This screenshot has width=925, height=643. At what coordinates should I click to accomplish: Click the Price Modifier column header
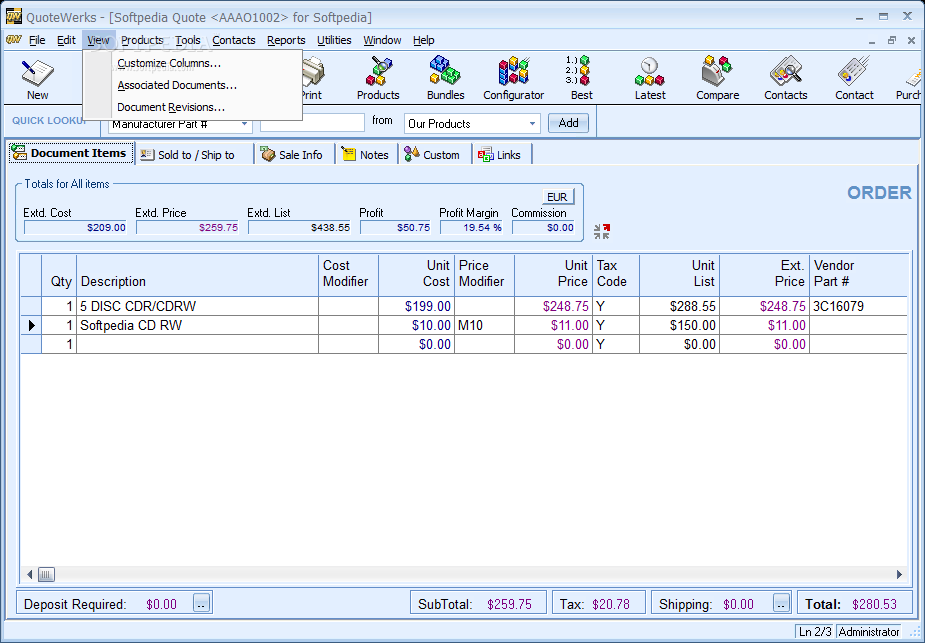484,275
